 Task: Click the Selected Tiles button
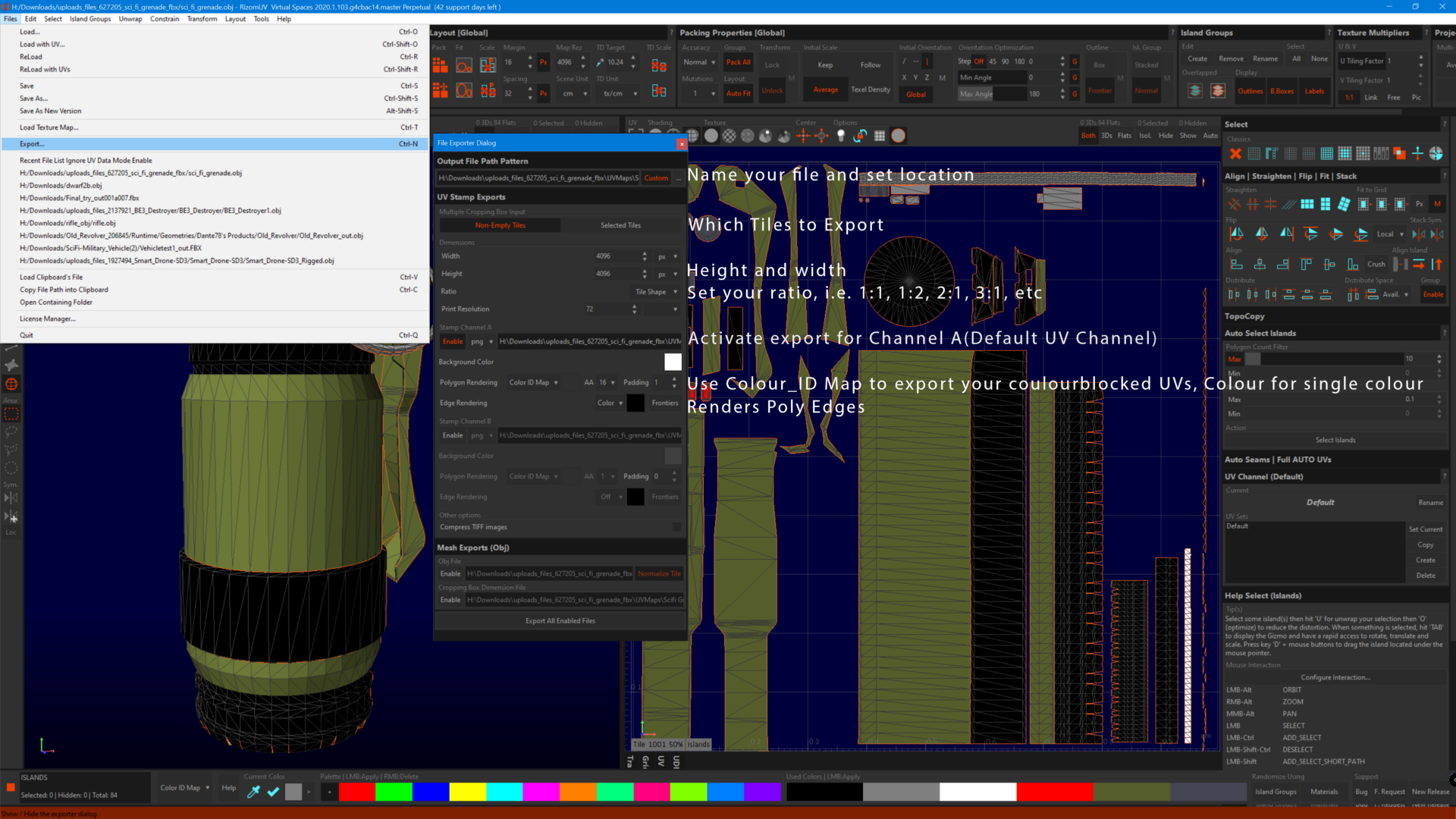620,225
